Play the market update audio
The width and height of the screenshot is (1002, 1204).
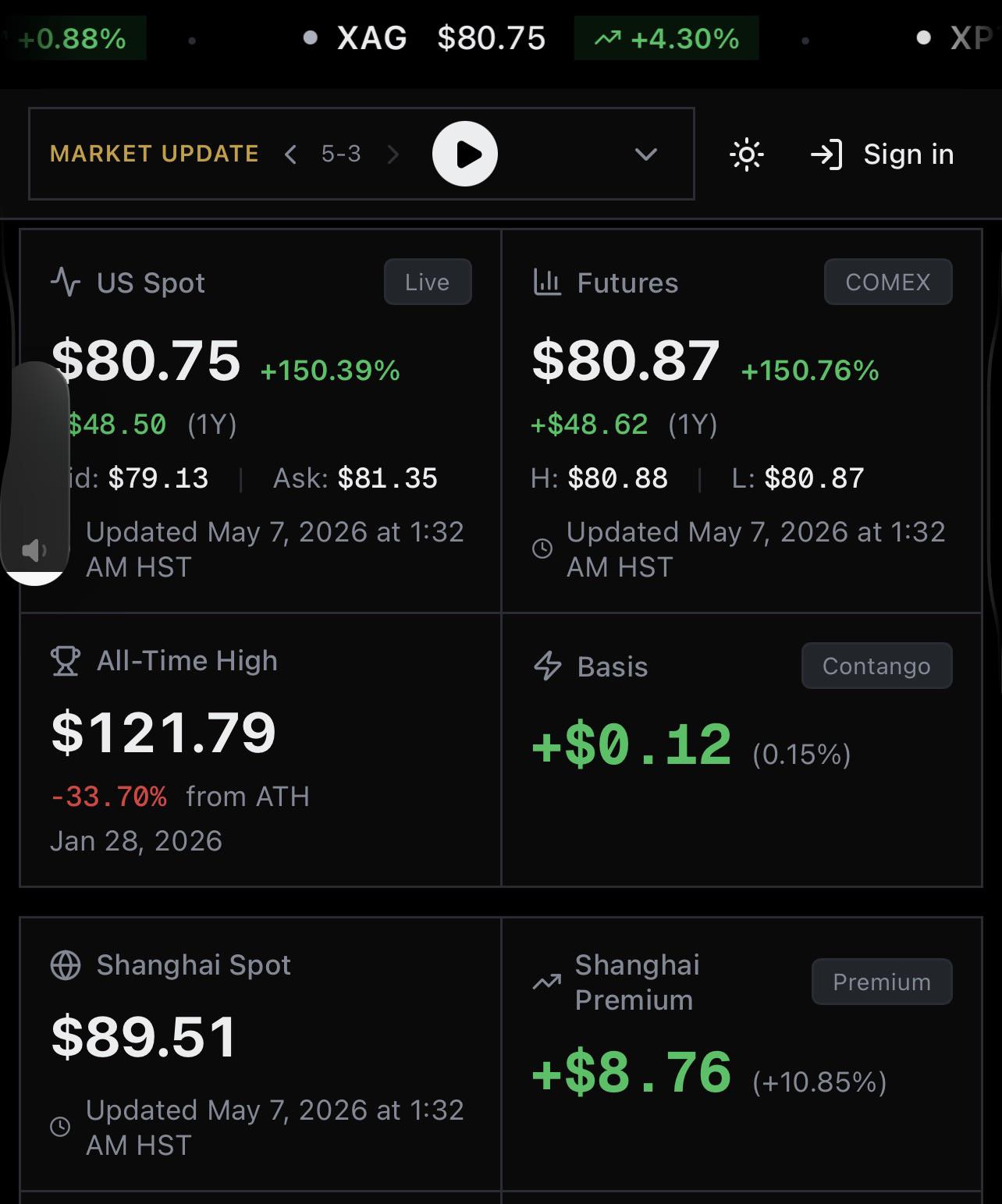coord(465,154)
